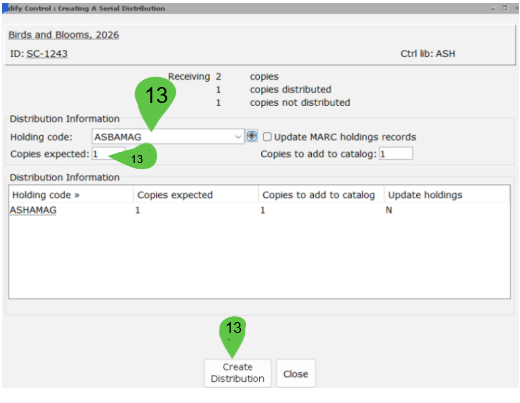520x403 pixels.
Task: Maximize the Serial Distribution window
Action: tap(505, 8)
